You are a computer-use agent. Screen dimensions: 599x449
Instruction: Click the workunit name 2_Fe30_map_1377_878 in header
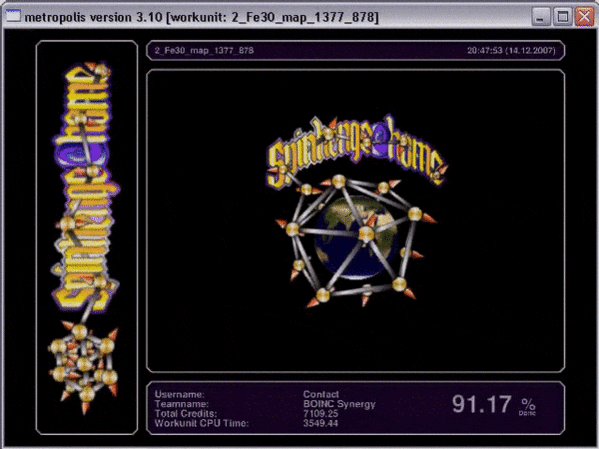pos(204,50)
